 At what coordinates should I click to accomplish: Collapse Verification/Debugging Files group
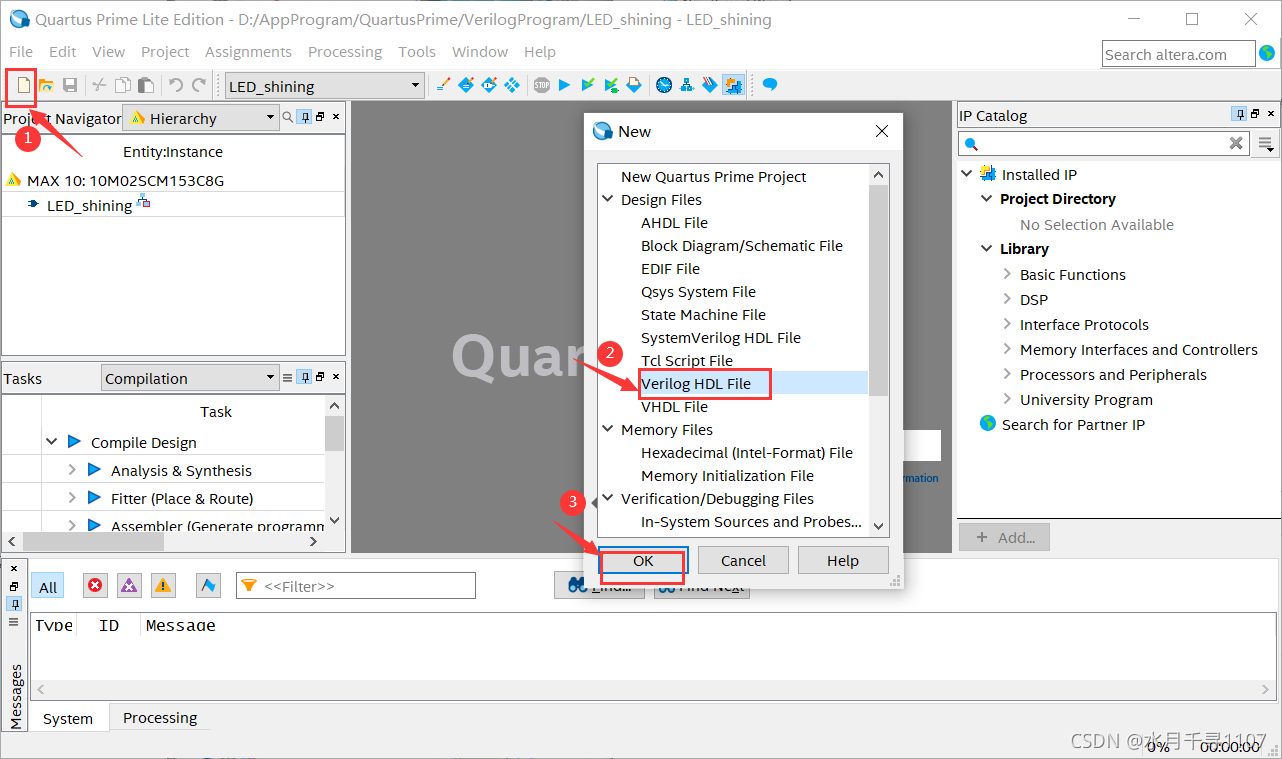[x=608, y=498]
